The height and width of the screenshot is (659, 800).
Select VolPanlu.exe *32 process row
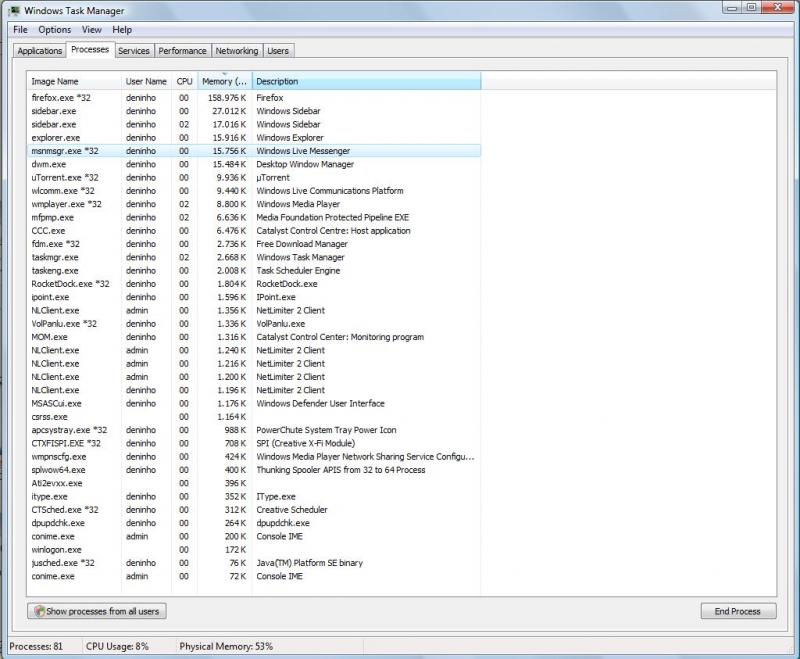254,323
